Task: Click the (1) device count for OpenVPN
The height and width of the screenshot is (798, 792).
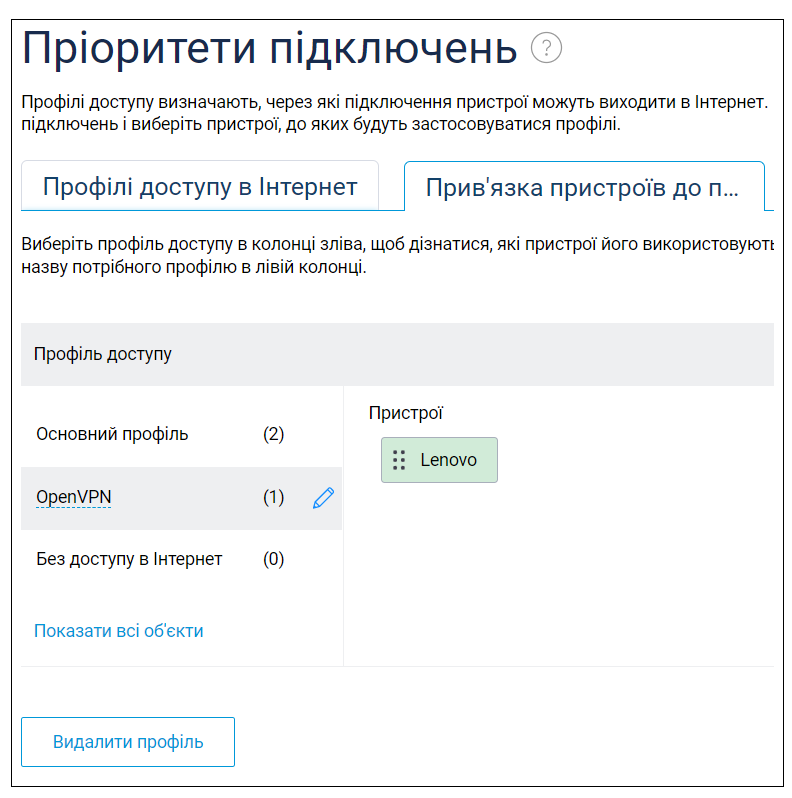Action: click(x=273, y=497)
